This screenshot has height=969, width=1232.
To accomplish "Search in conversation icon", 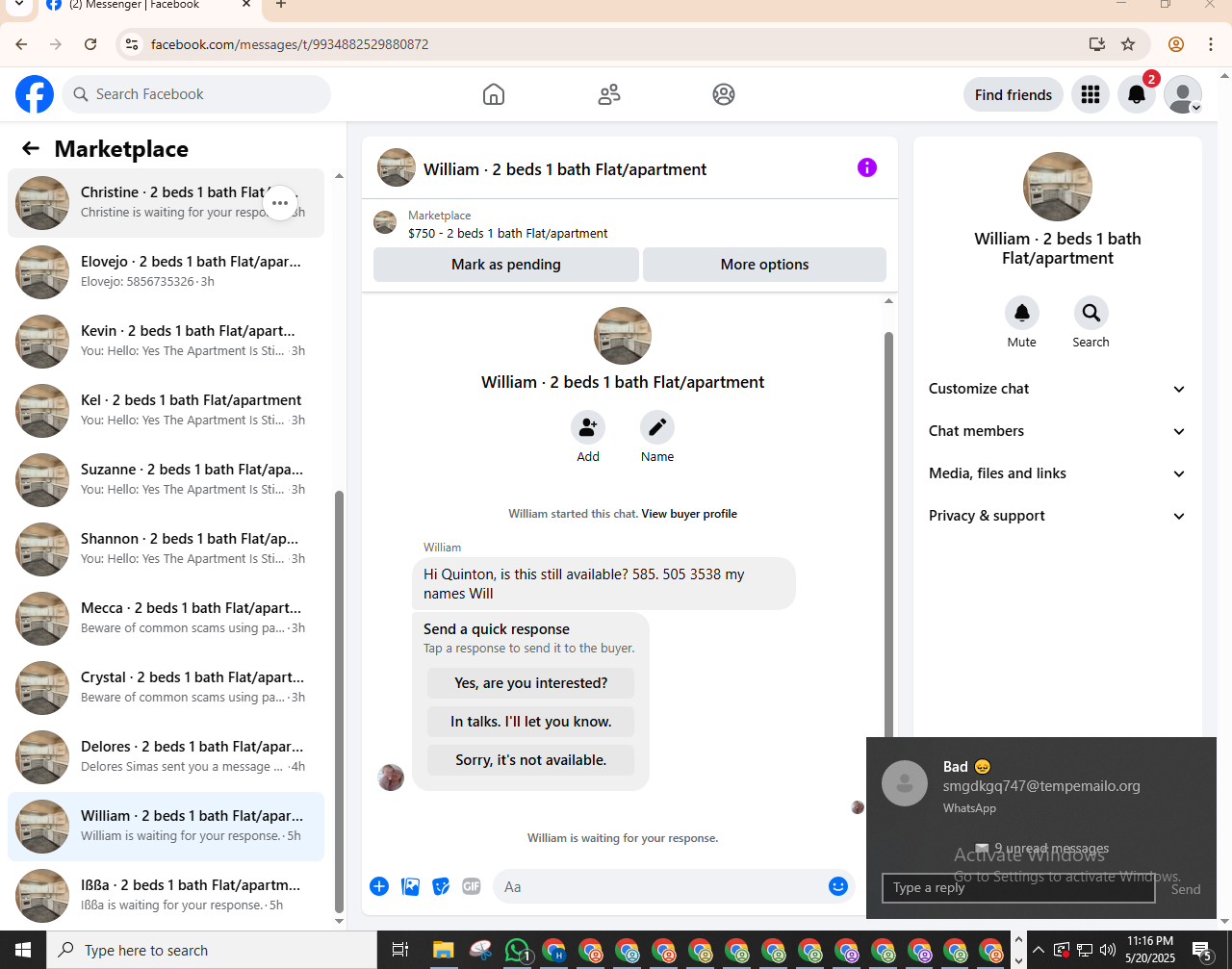I will [1091, 313].
